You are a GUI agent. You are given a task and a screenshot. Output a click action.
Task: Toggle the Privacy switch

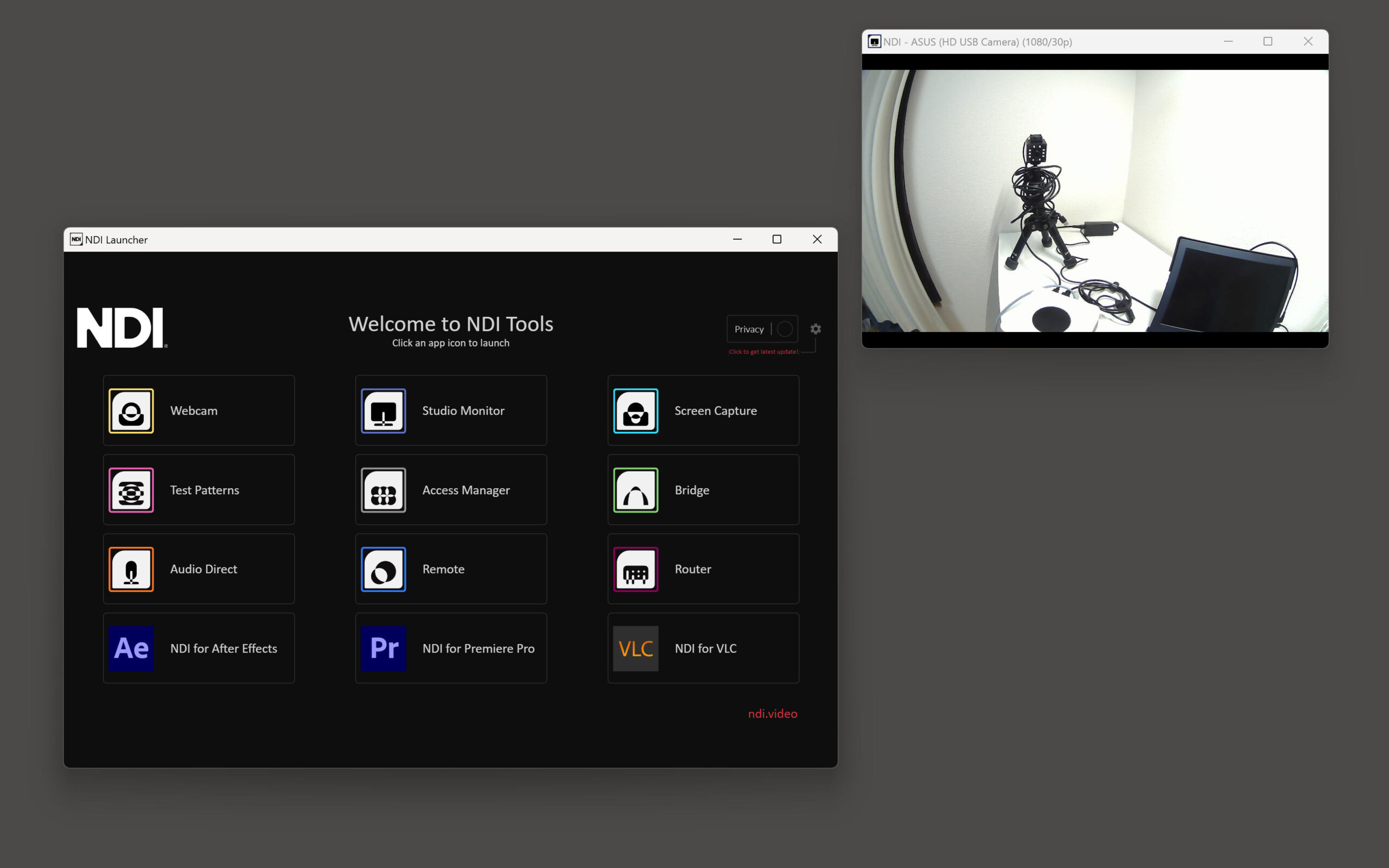pyautogui.click(x=784, y=329)
